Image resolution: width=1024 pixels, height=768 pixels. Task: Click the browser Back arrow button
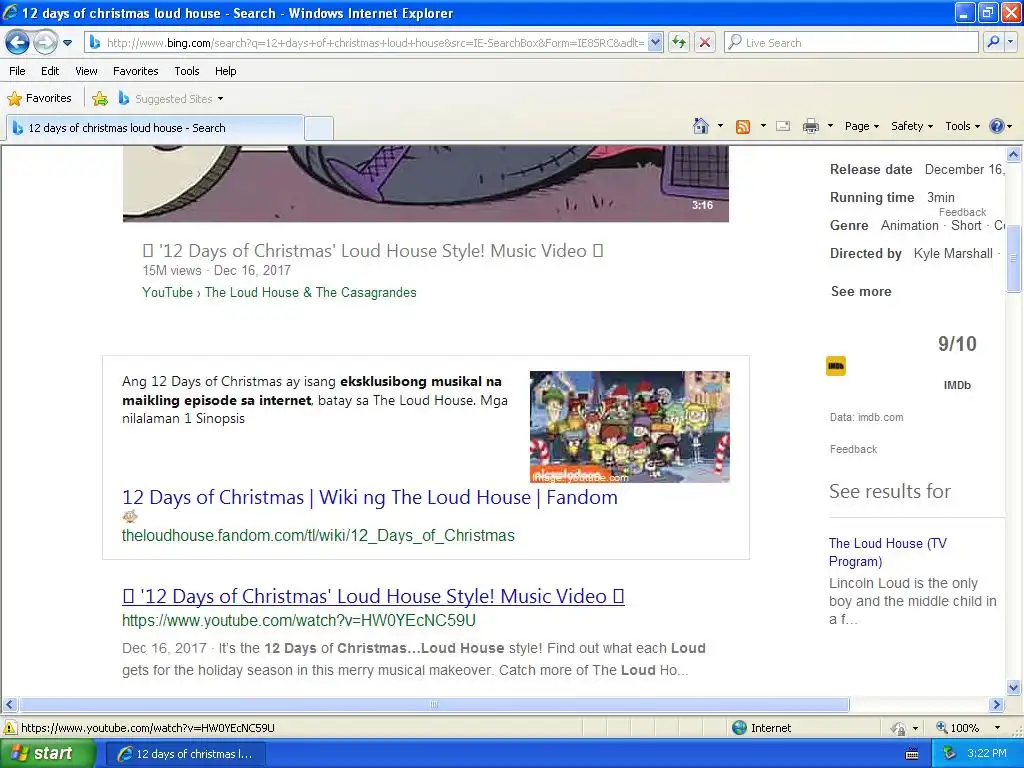(18, 43)
